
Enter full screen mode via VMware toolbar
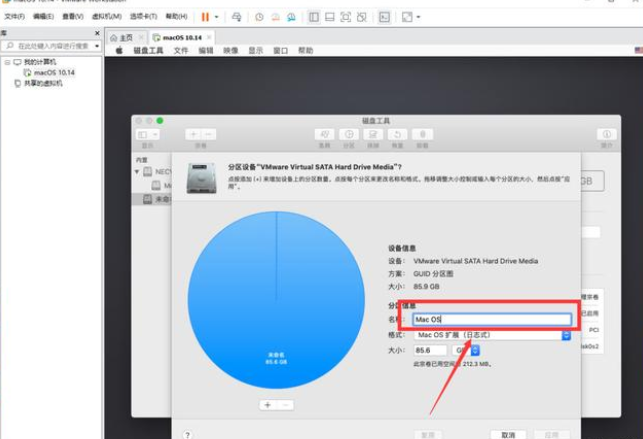pyautogui.click(x=409, y=17)
